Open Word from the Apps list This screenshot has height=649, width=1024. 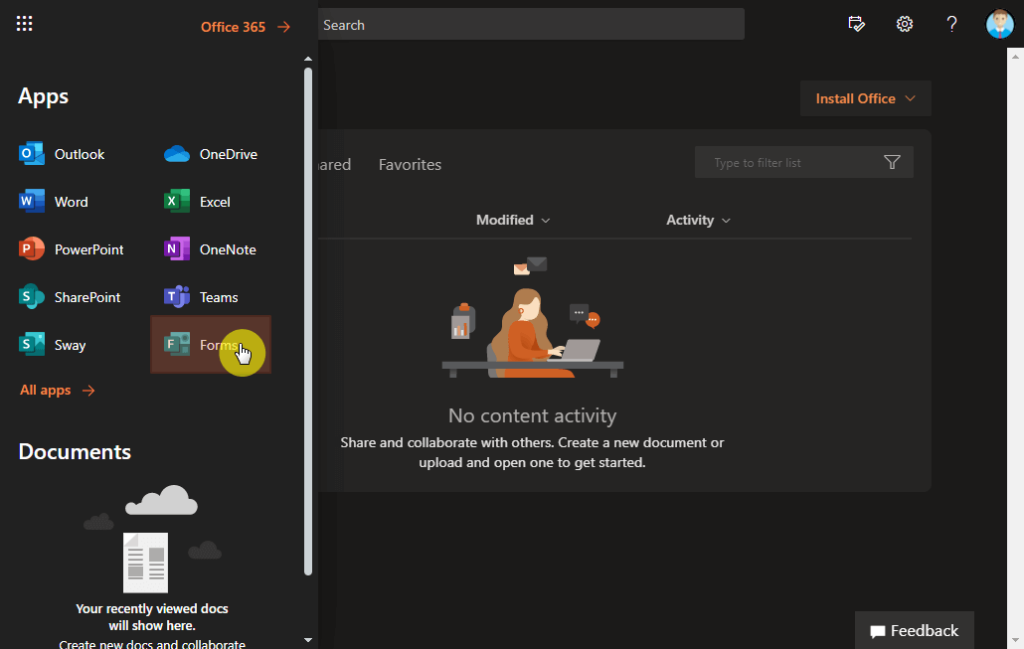[x=54, y=202]
